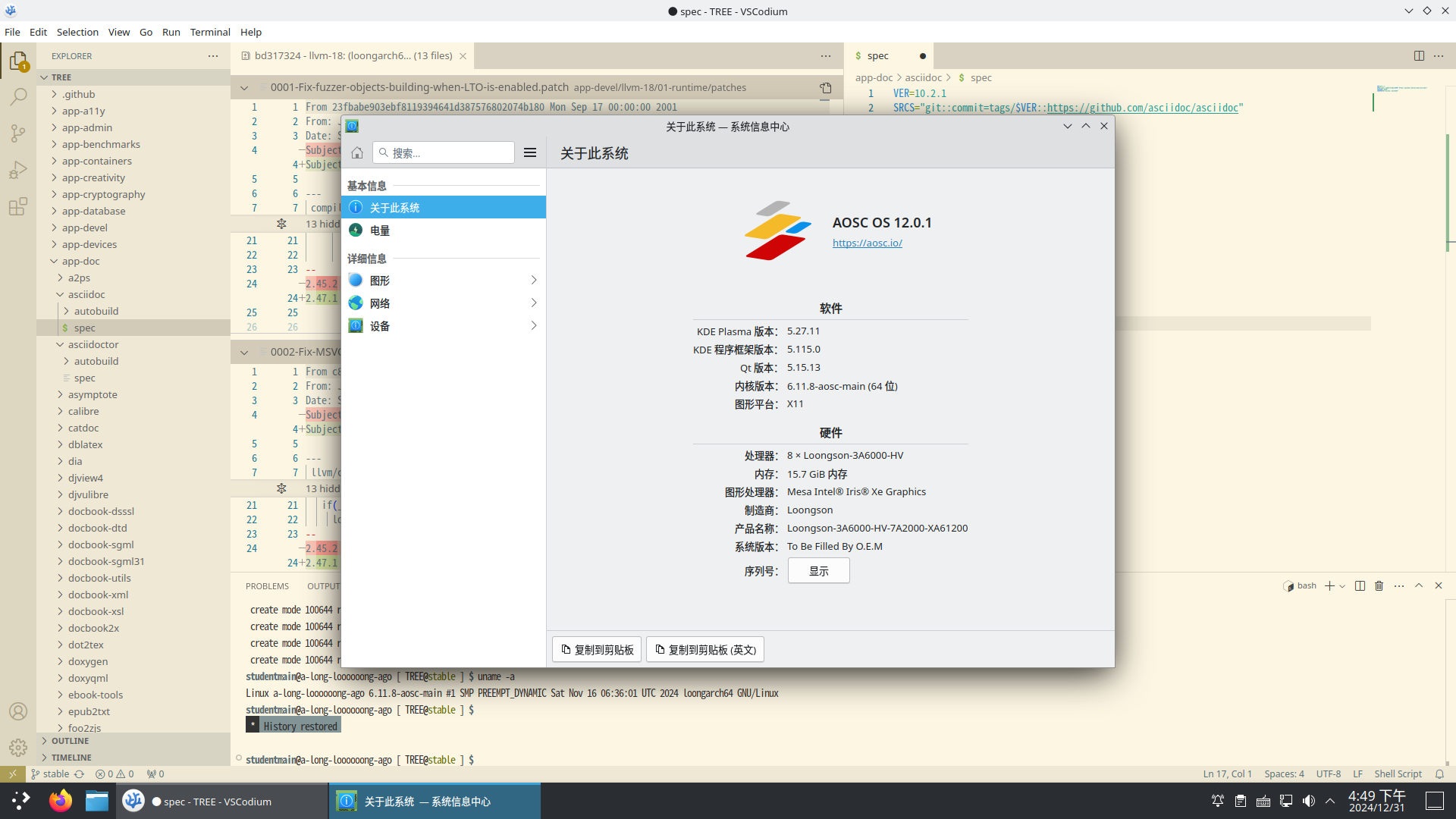Image resolution: width=1456 pixels, height=819 pixels.
Task: Create a new terminal with the plus icon
Action: pos(1329,585)
